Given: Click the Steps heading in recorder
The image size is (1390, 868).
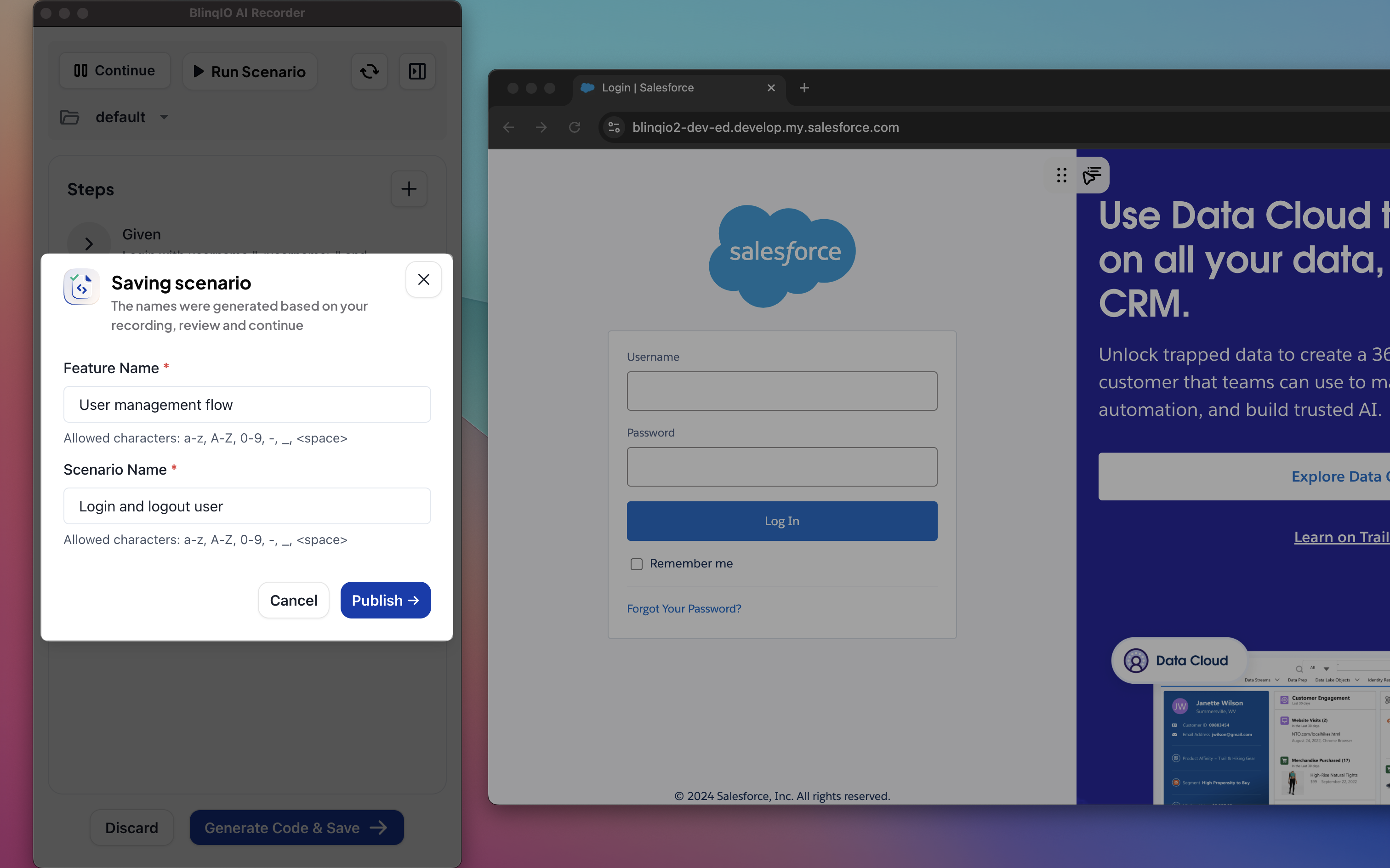Looking at the screenshot, I should click(x=91, y=189).
